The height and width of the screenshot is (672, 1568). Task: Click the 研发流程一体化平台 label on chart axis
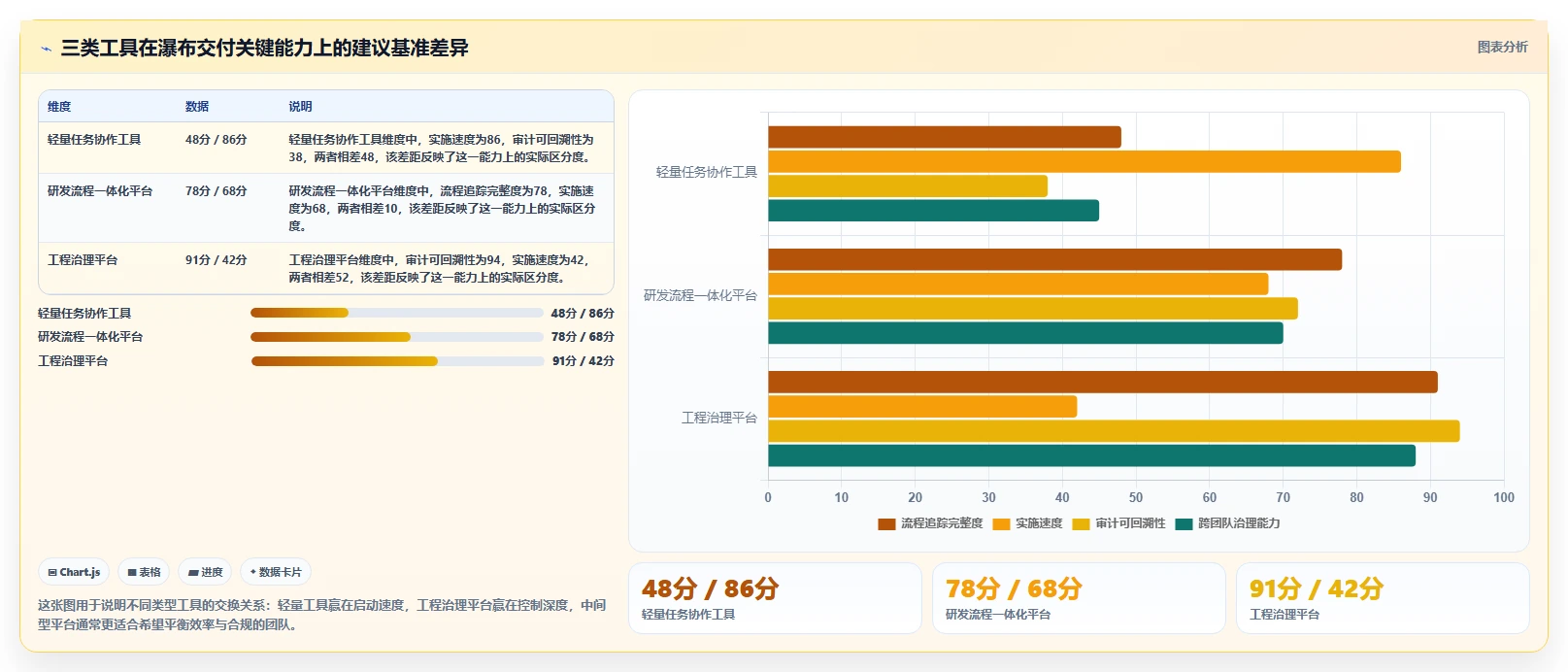click(x=701, y=295)
